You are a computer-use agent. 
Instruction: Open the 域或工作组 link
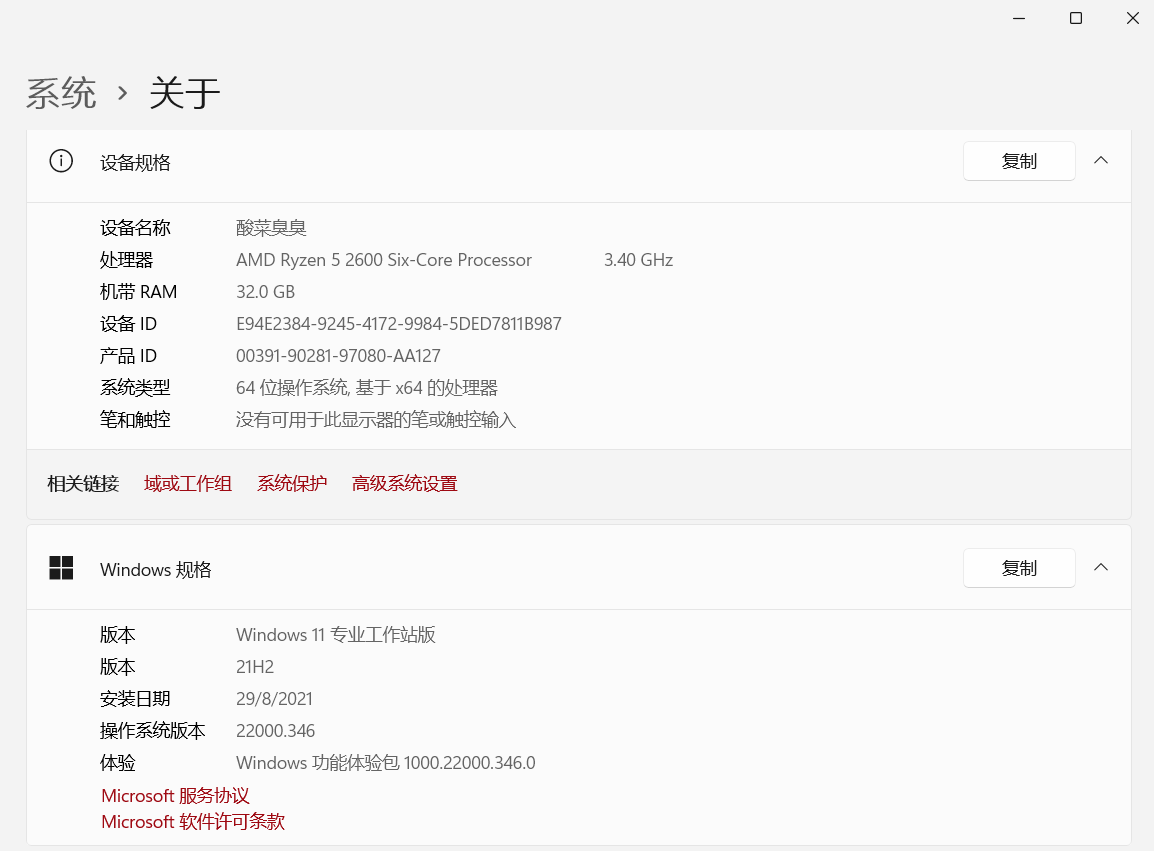click(x=188, y=484)
